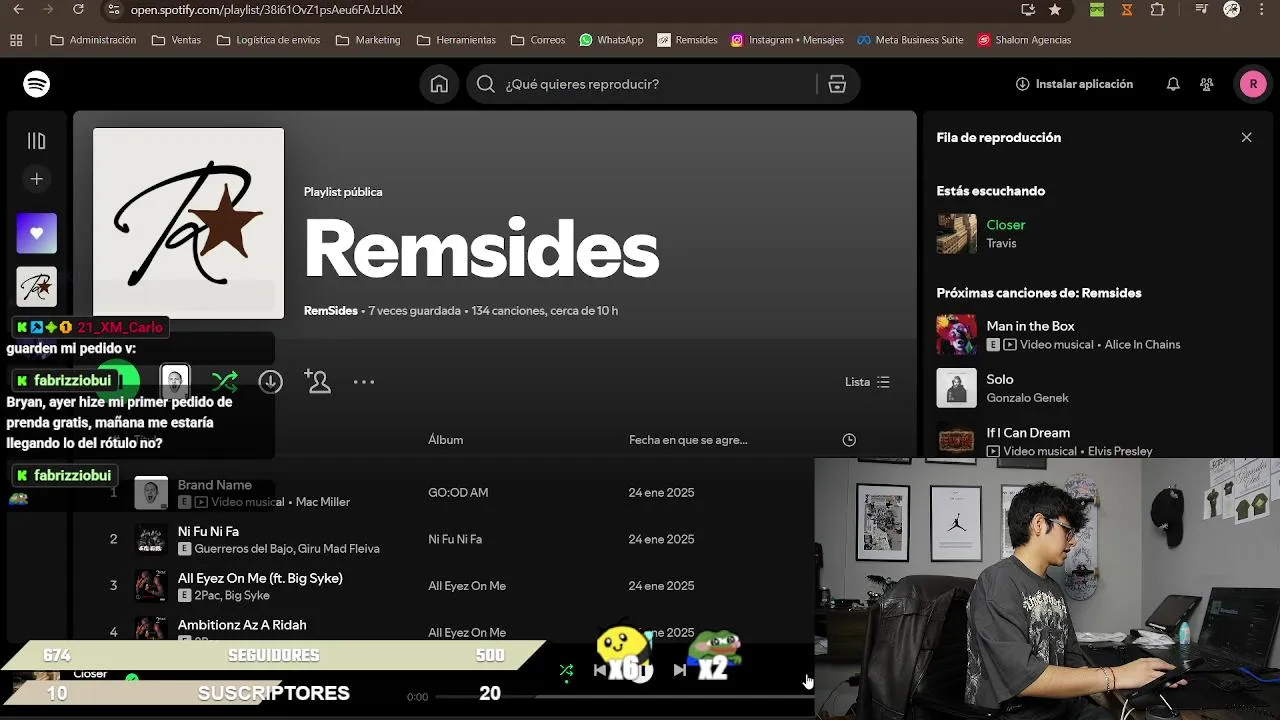Open the WhatsApp bookmark

[611, 40]
